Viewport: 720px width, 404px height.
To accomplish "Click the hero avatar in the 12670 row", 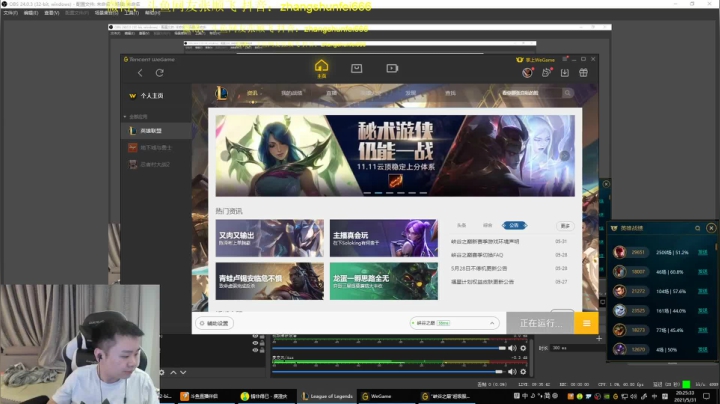I will point(619,349).
